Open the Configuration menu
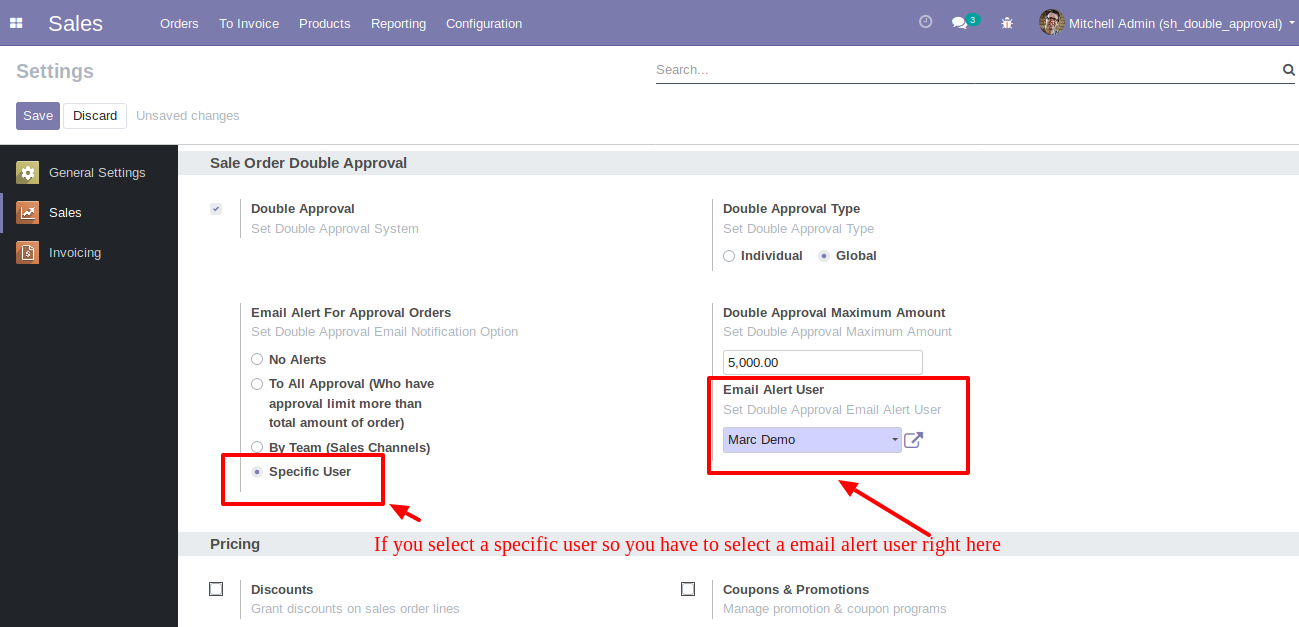 coord(483,23)
